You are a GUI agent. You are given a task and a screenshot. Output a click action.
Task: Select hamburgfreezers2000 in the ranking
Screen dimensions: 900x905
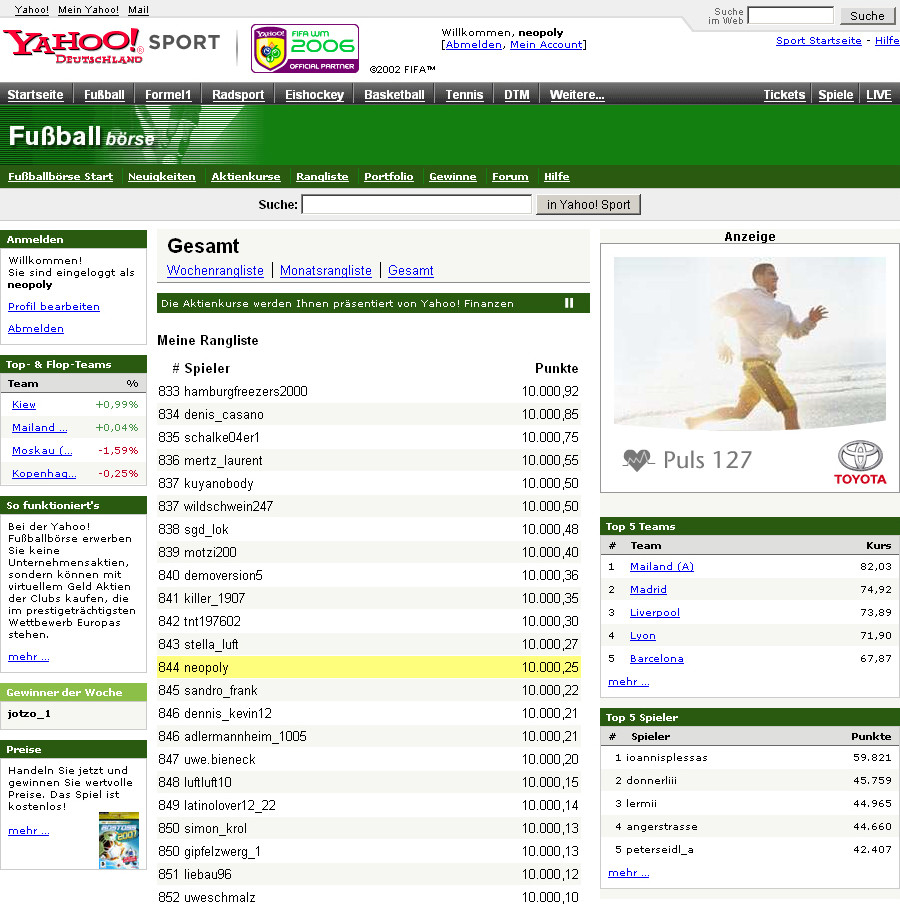pos(245,391)
